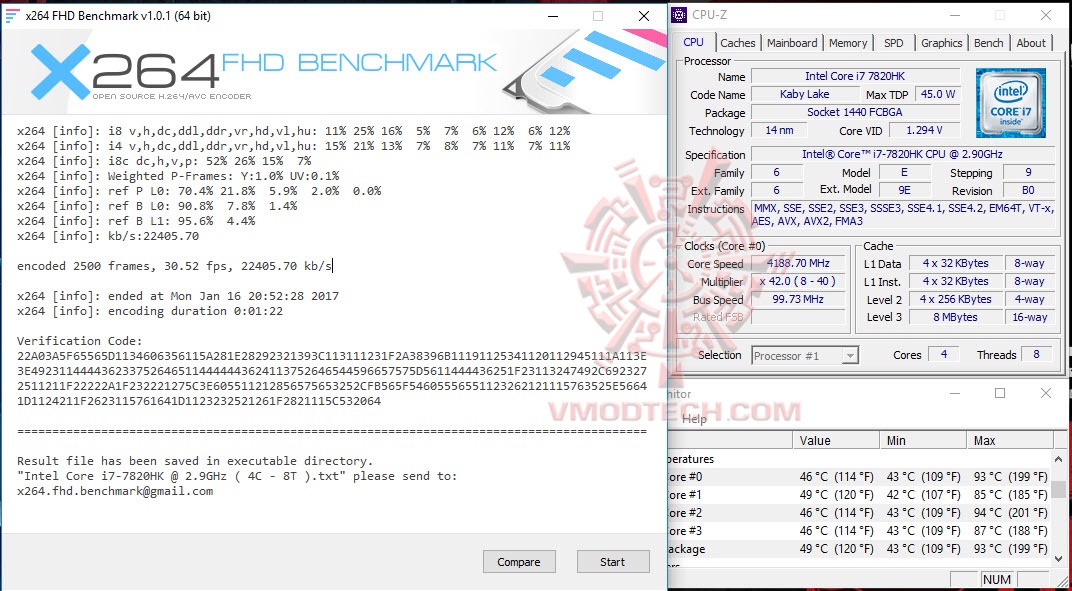The image size is (1072, 591).
Task: Maximize the hardware monitor window
Action: coord(1000,393)
